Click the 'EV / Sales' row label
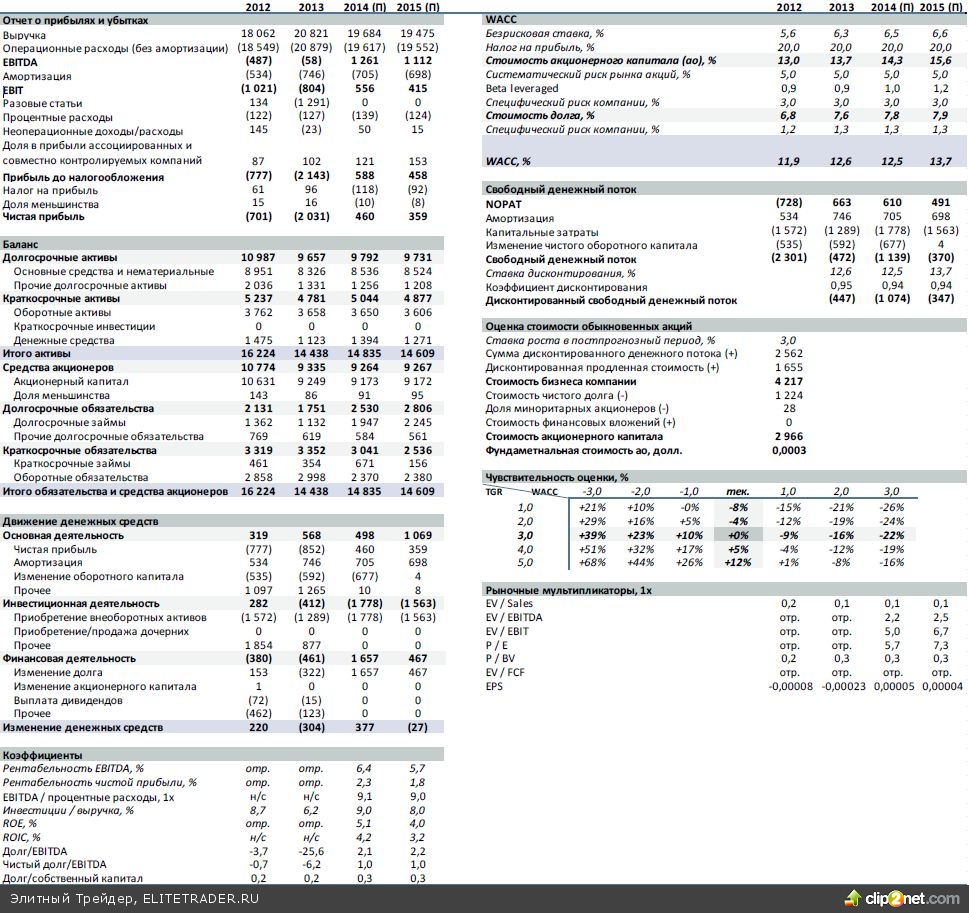This screenshot has height=913, width=969. coord(509,603)
